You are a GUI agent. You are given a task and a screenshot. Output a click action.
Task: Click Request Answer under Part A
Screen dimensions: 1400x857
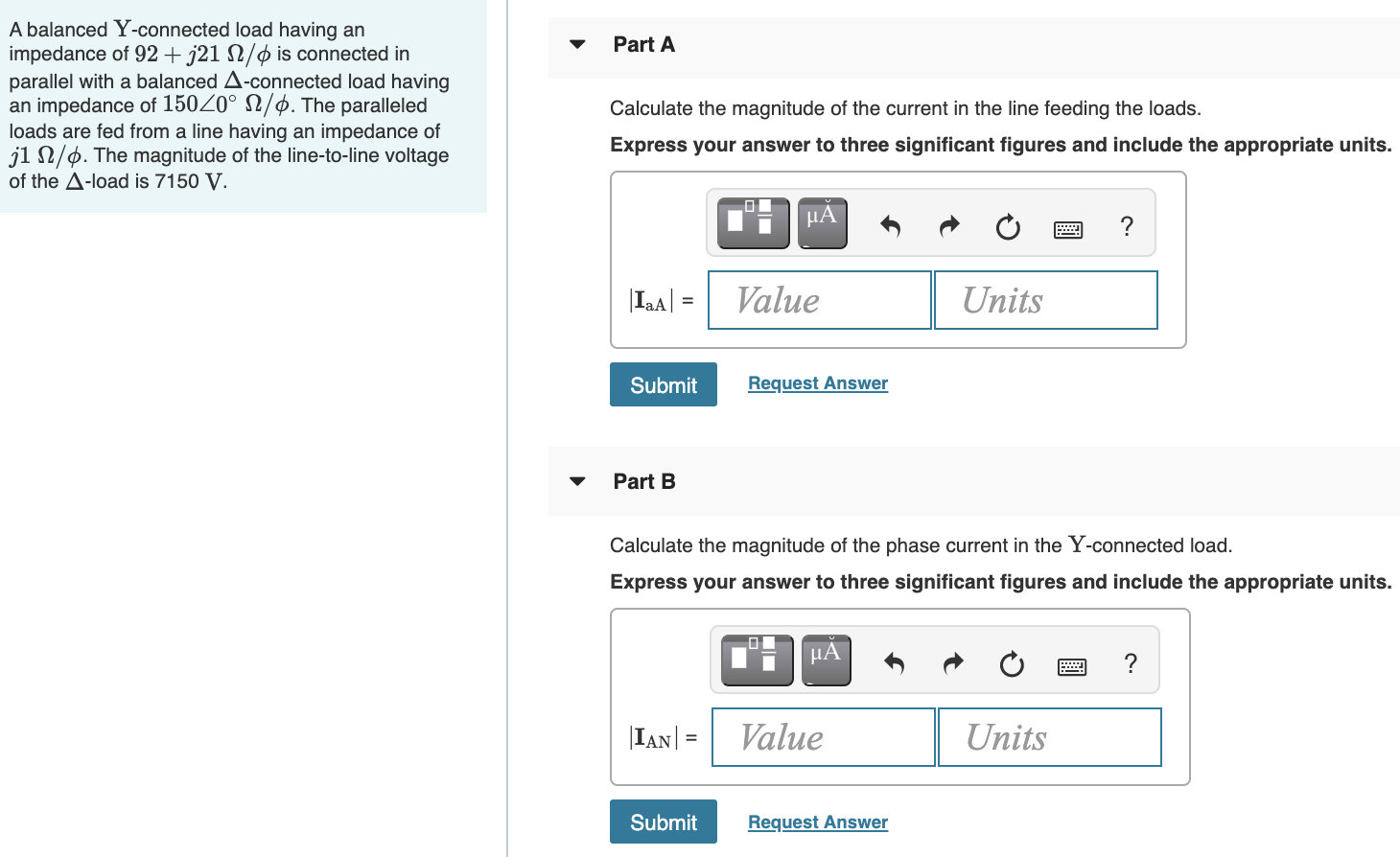pyautogui.click(x=817, y=382)
